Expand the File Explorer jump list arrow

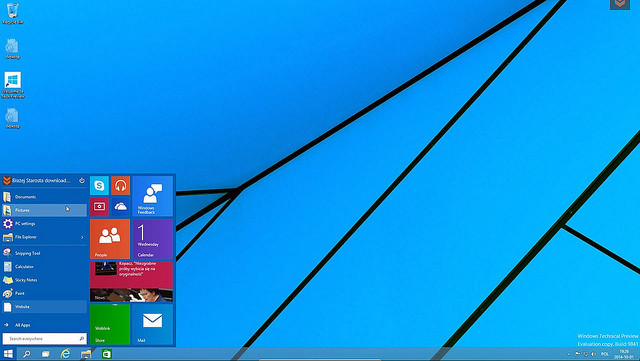[82, 237]
